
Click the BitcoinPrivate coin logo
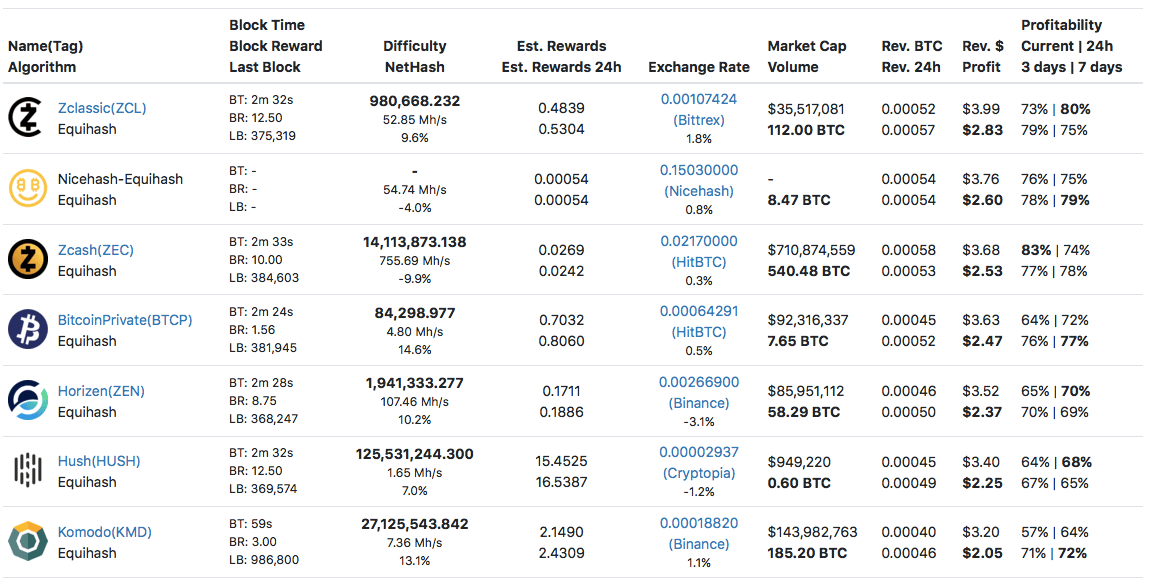click(27, 330)
